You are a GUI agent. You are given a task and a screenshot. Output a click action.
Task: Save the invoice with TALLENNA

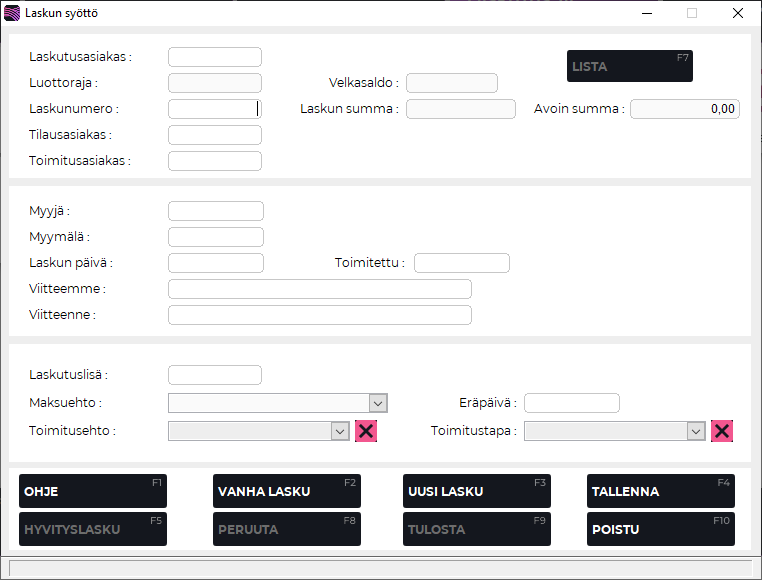click(660, 491)
